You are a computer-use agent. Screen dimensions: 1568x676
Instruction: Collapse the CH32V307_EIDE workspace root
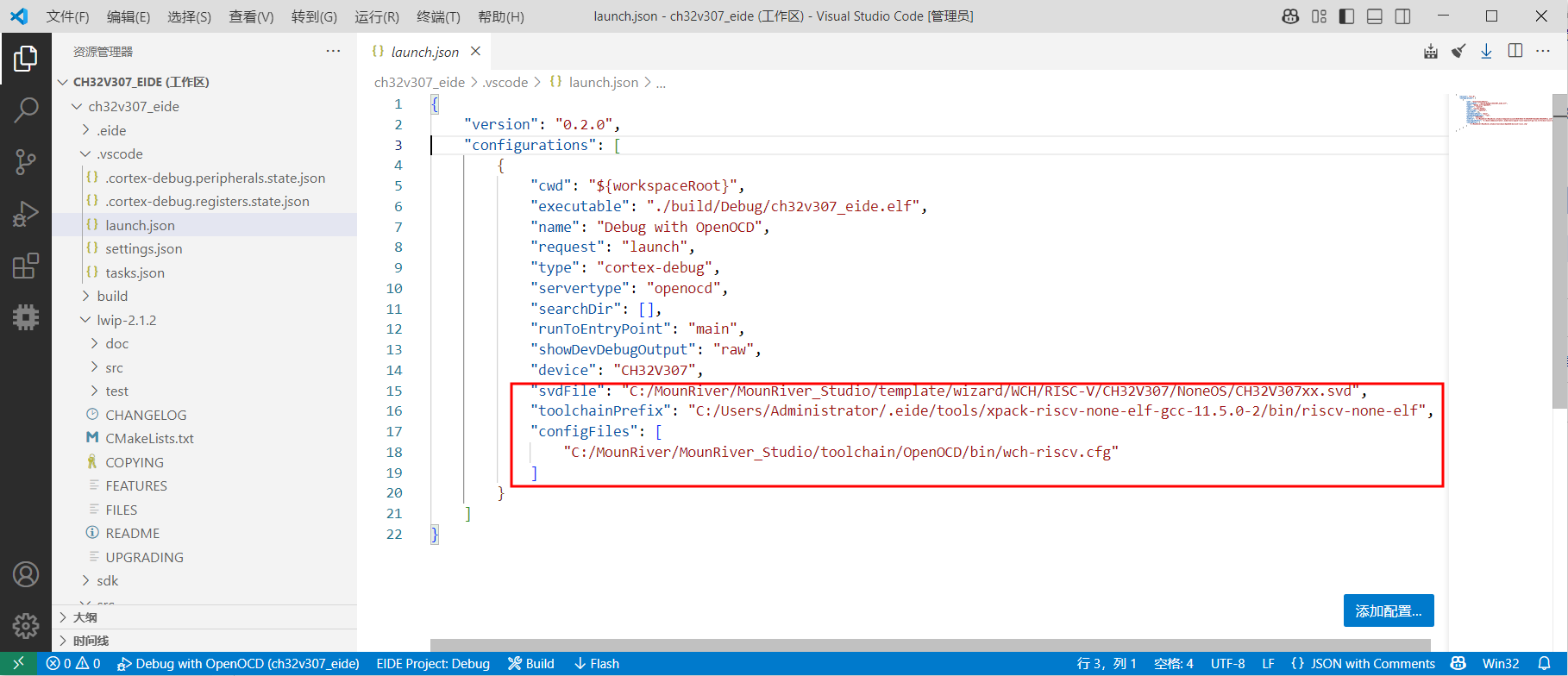coord(63,82)
